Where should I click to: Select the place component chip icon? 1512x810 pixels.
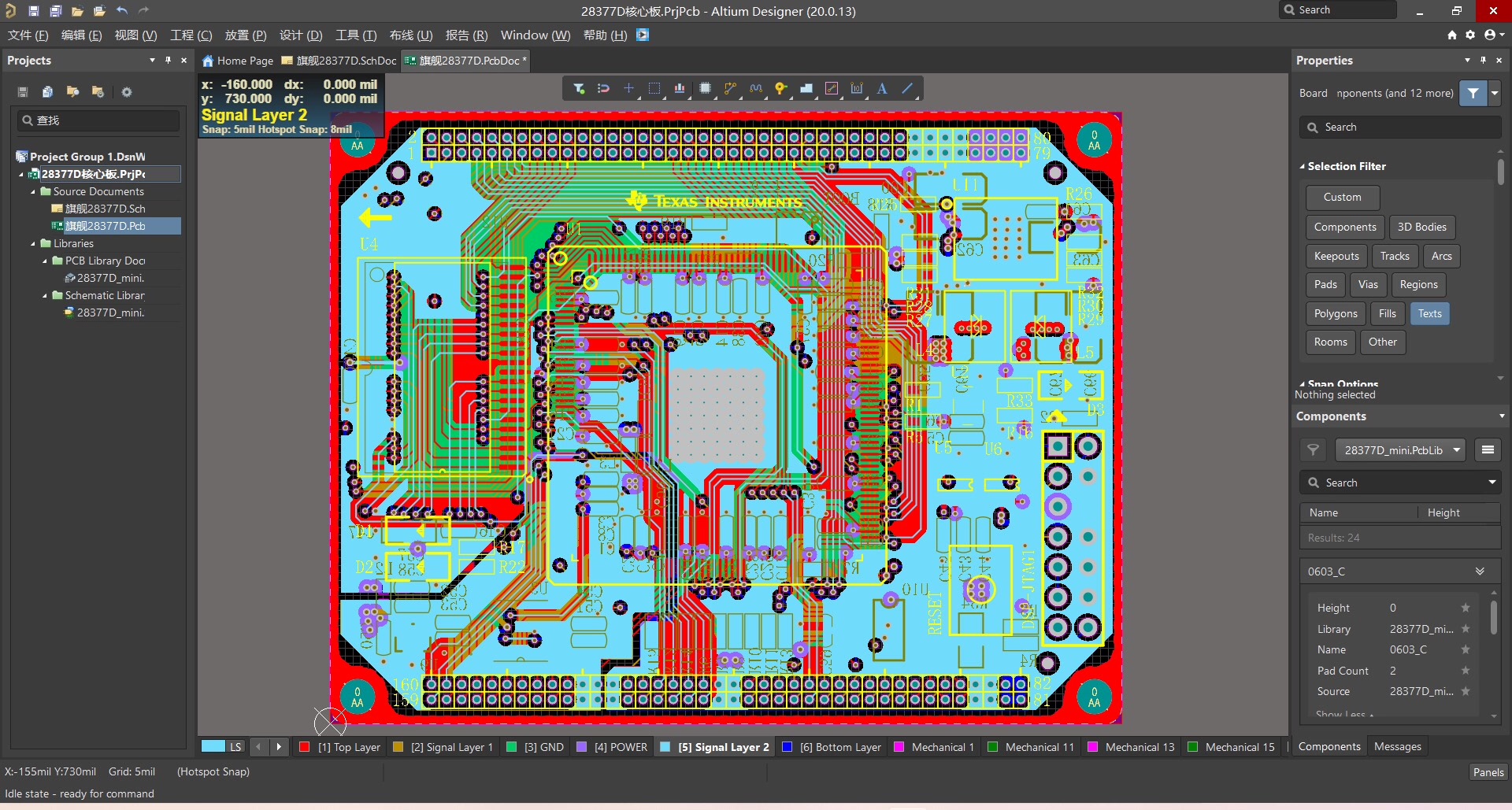pyautogui.click(x=705, y=89)
